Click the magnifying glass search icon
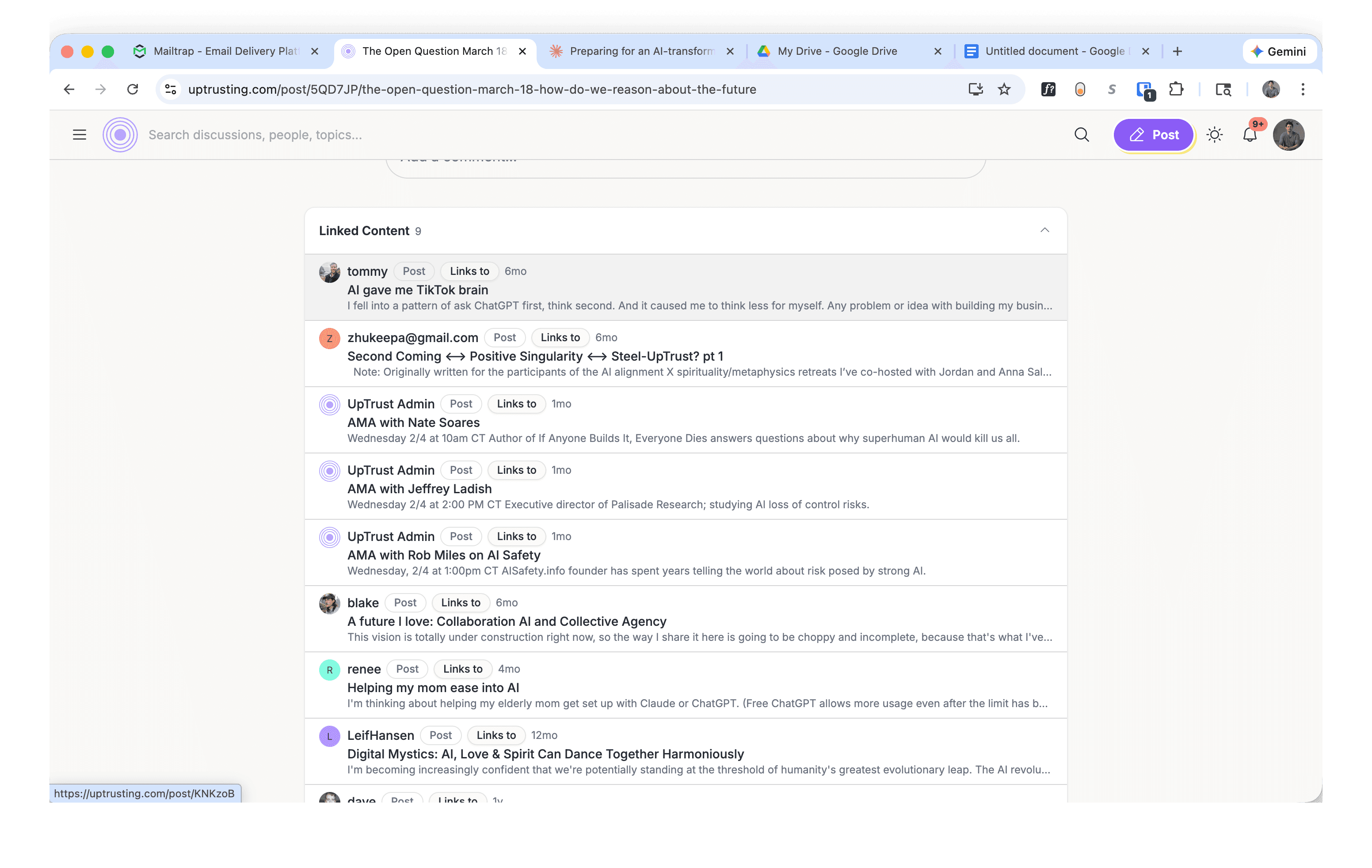1372x868 pixels. 1082,135
